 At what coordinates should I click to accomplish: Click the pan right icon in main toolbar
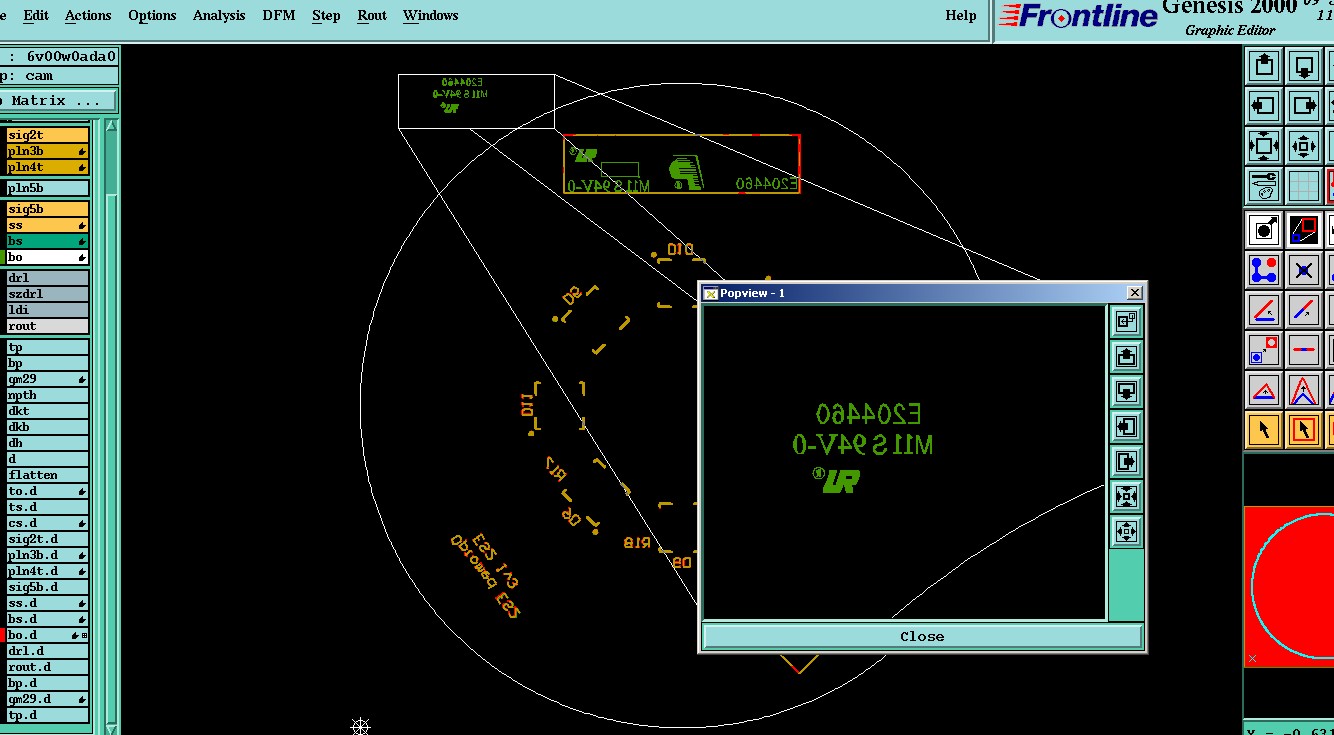(x=1304, y=106)
